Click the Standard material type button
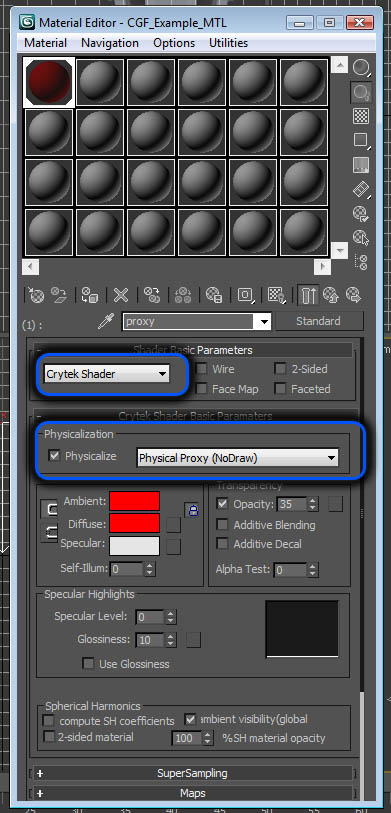 click(318, 321)
